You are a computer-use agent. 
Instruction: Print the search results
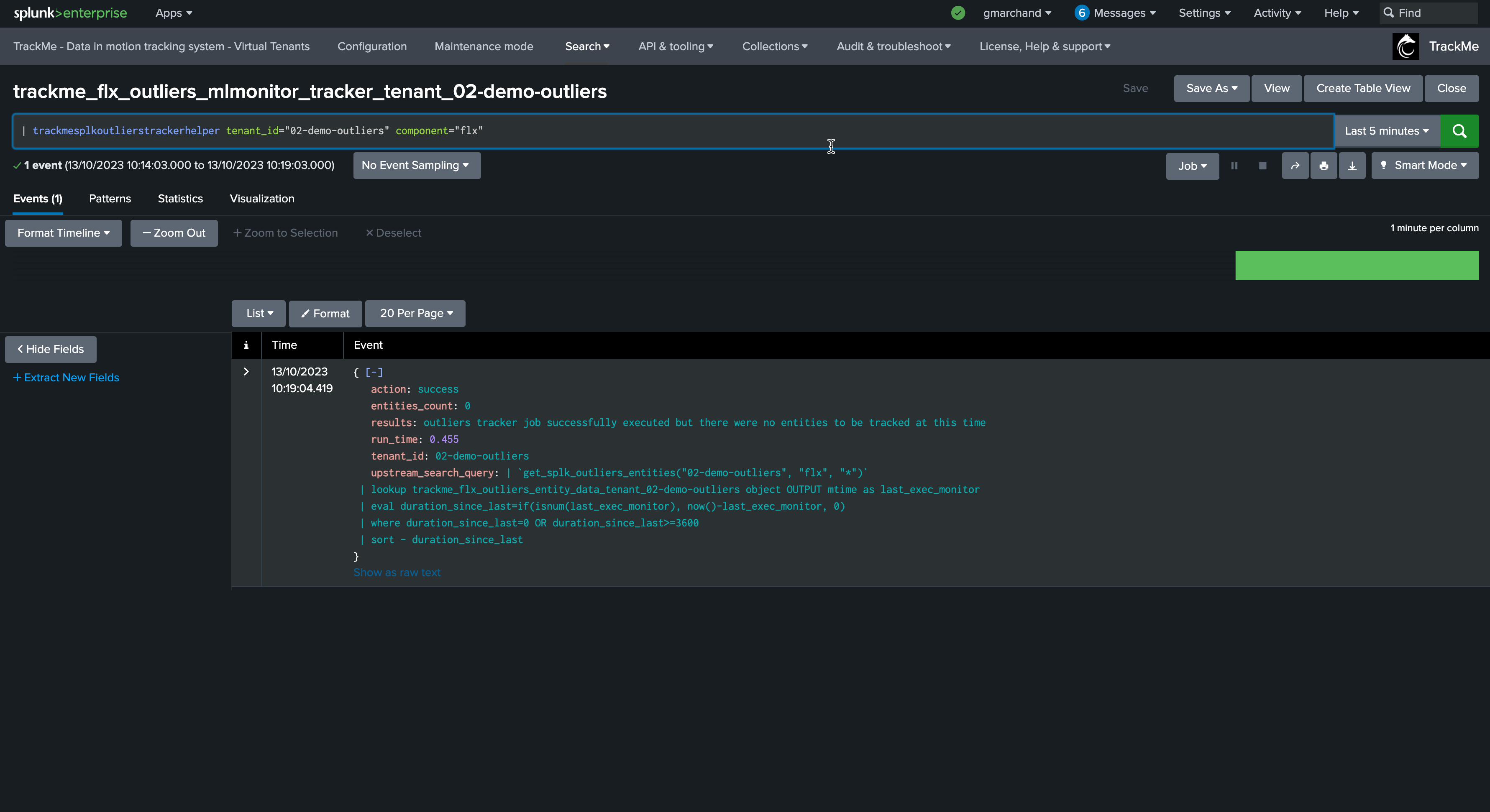click(x=1324, y=166)
